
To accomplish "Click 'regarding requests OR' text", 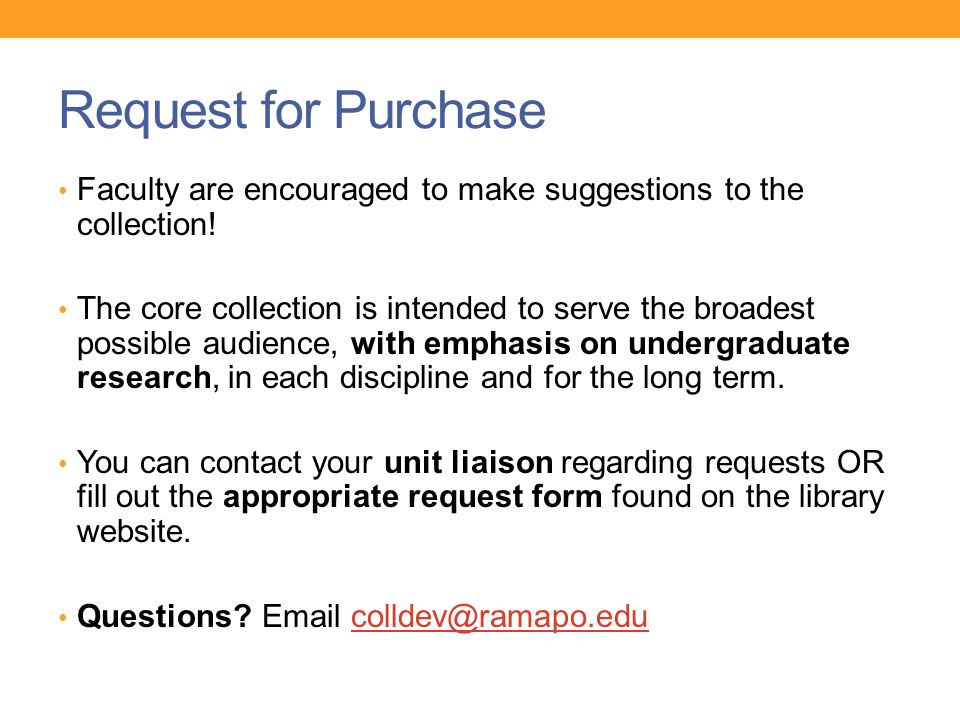I will coord(722,463).
